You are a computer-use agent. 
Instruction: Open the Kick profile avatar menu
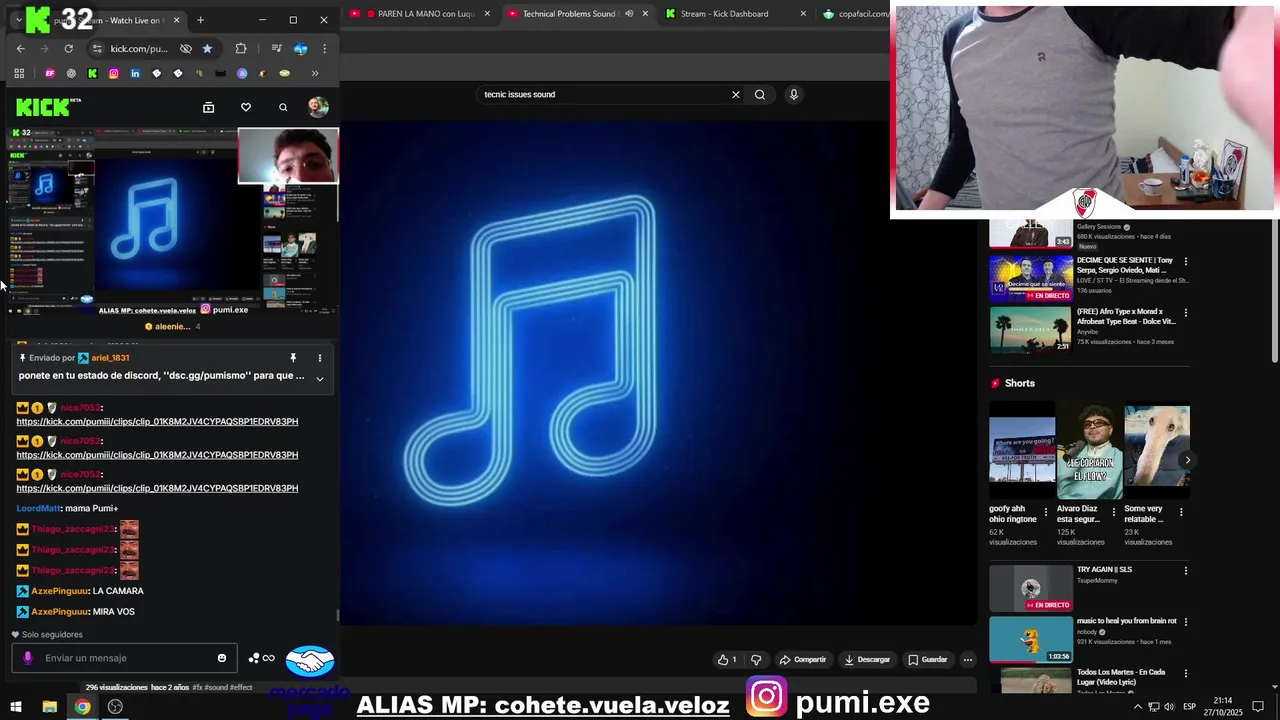(318, 107)
